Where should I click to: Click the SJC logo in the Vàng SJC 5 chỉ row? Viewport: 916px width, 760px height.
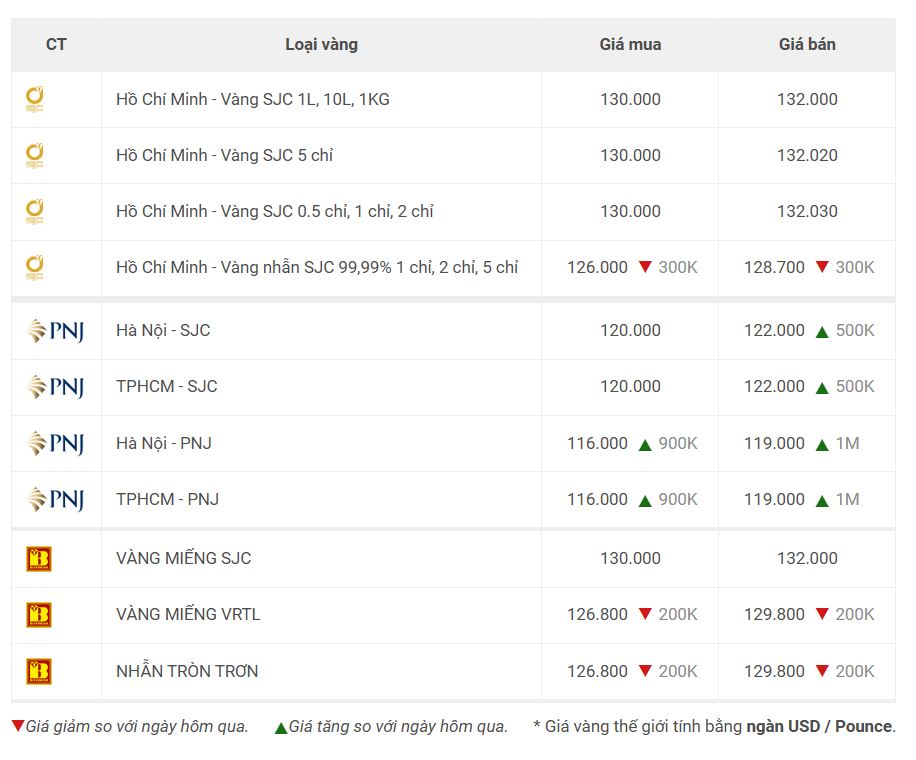pos(34,155)
